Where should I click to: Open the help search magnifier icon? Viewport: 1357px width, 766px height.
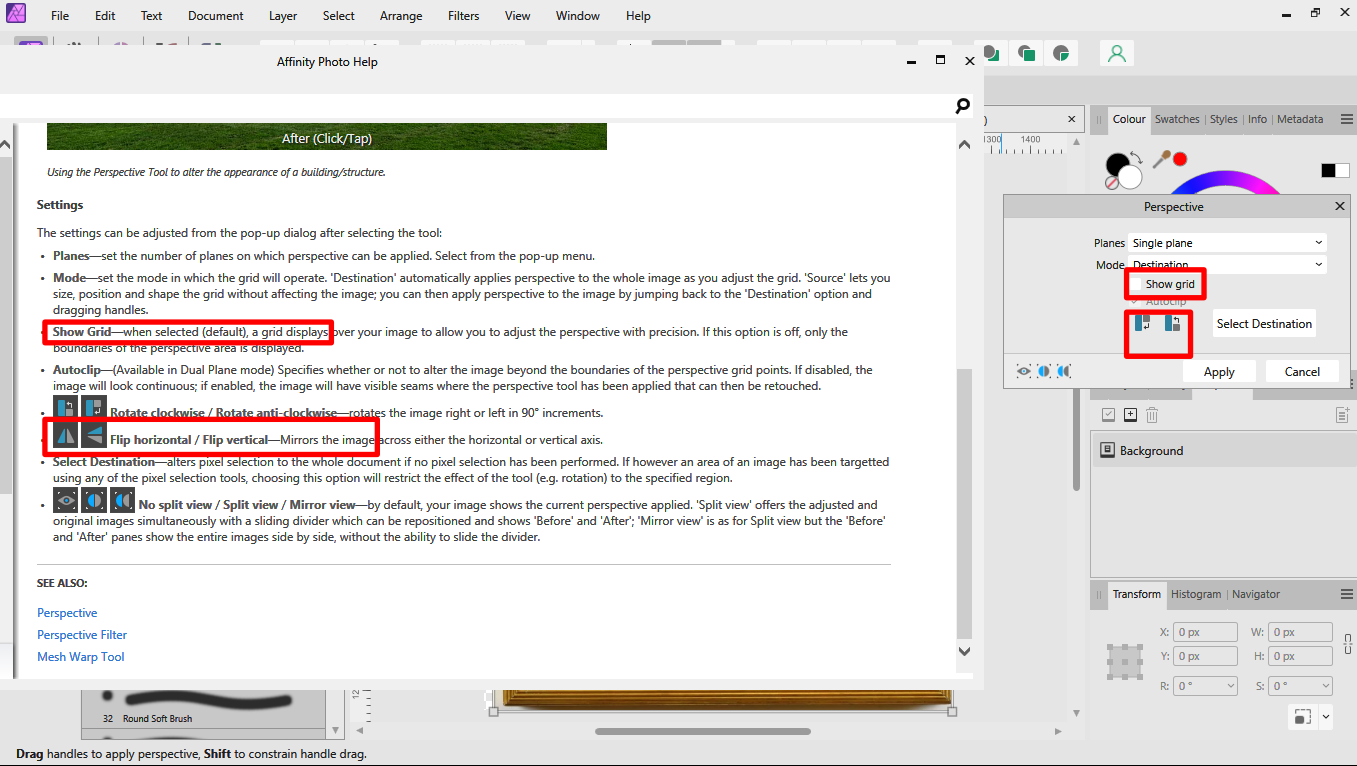tap(961, 105)
